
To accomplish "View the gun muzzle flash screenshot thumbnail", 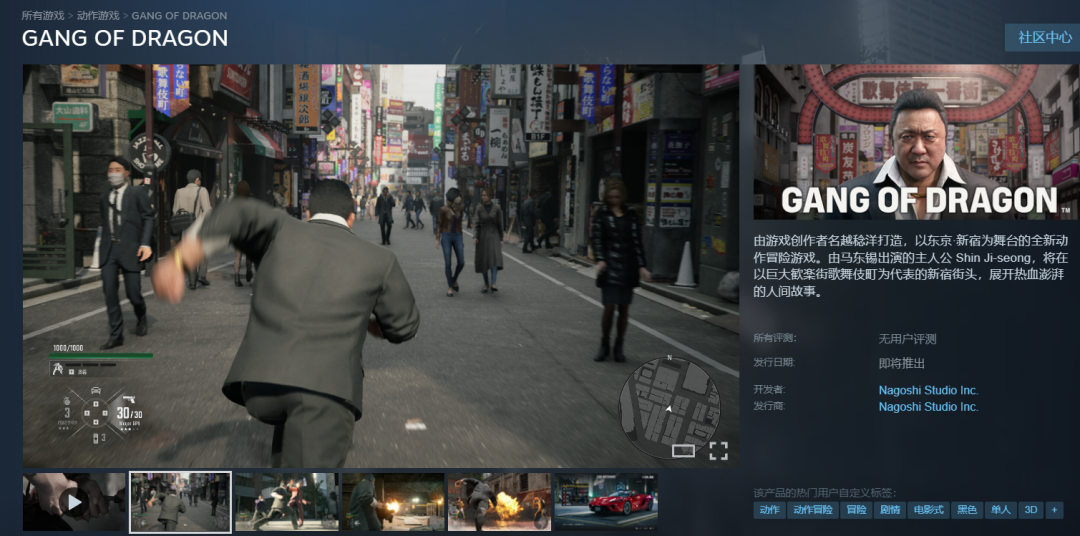I will click(x=394, y=501).
